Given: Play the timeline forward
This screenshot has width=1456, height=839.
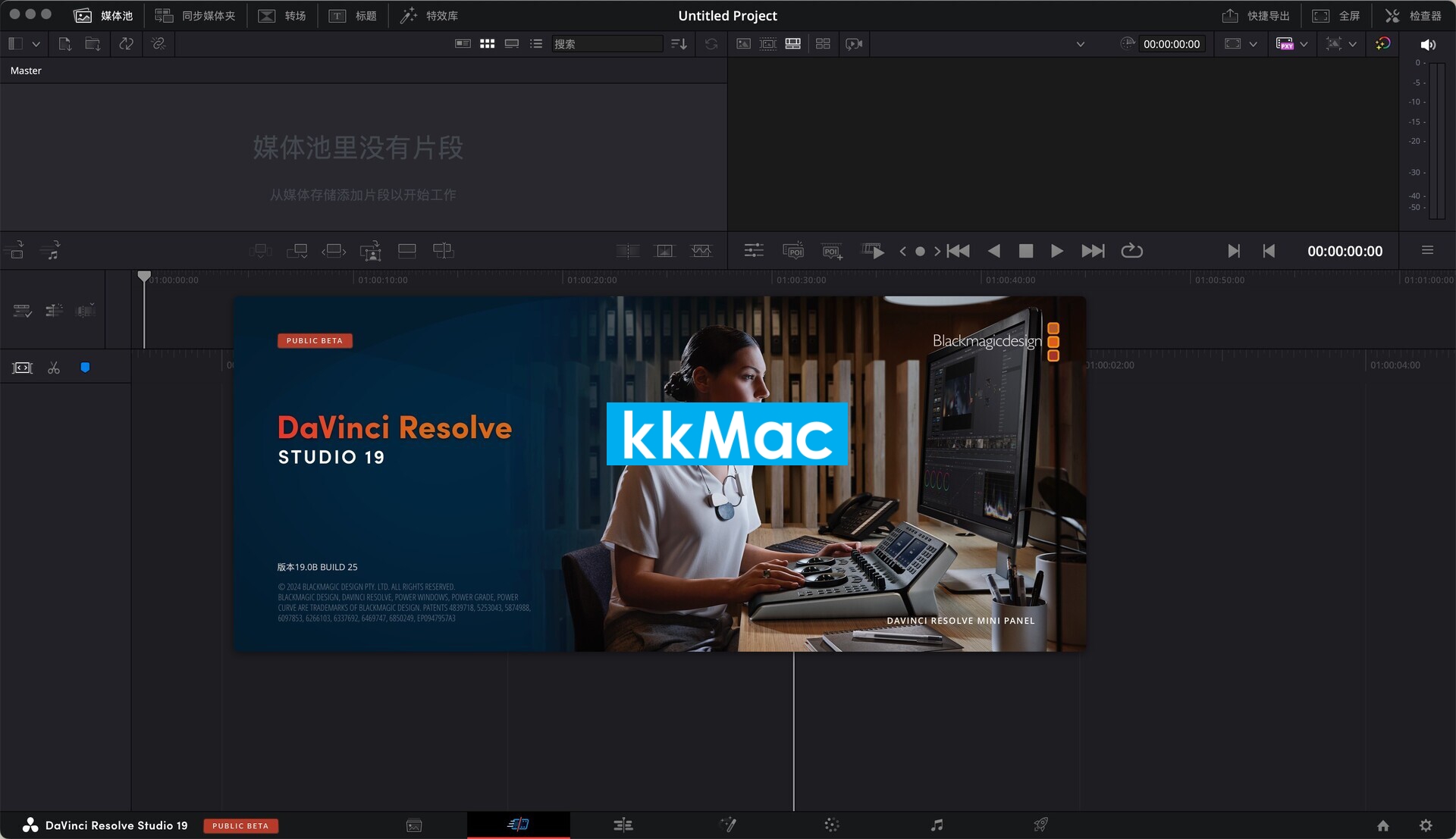Looking at the screenshot, I should [1057, 251].
